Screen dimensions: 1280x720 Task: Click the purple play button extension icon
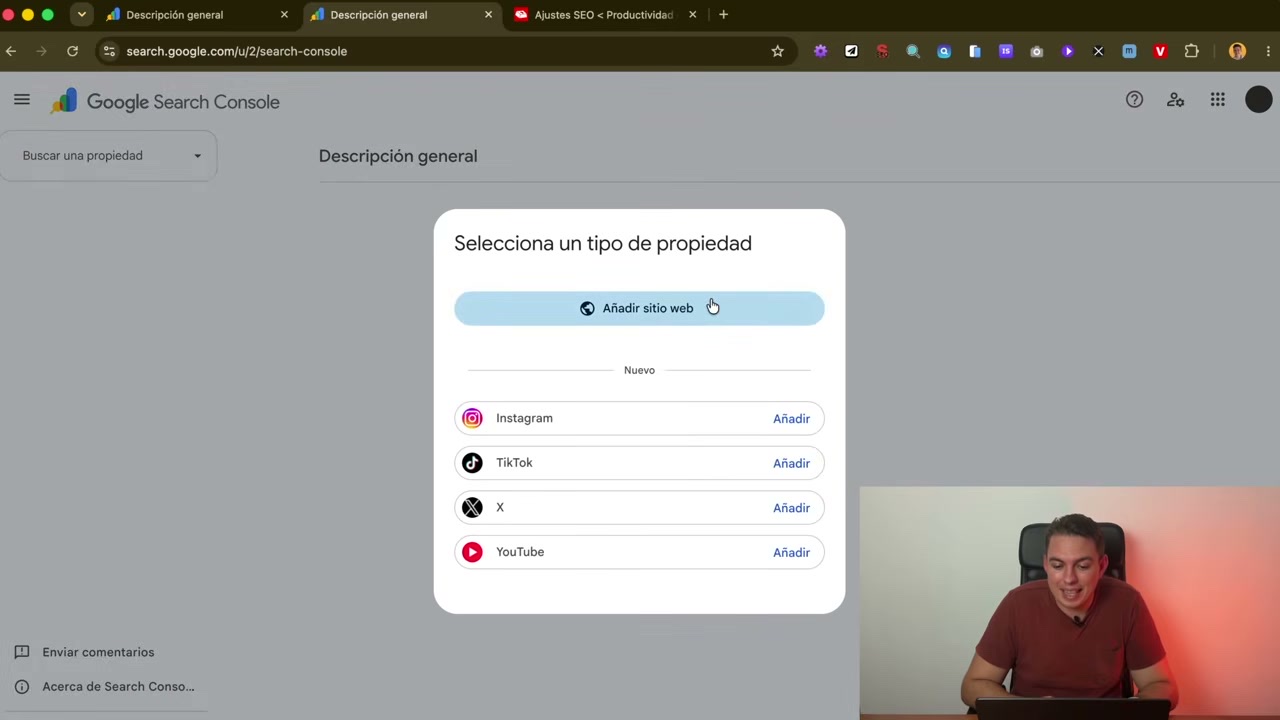point(1068,51)
